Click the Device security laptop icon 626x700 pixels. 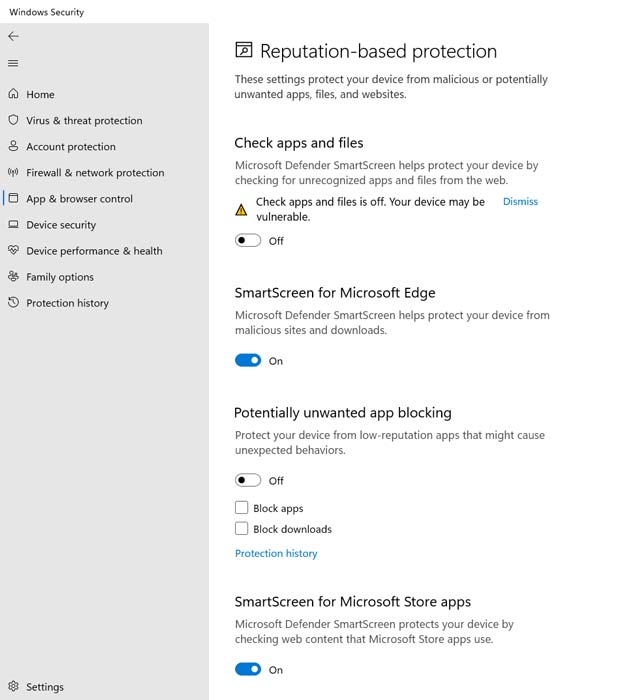[x=13, y=224]
